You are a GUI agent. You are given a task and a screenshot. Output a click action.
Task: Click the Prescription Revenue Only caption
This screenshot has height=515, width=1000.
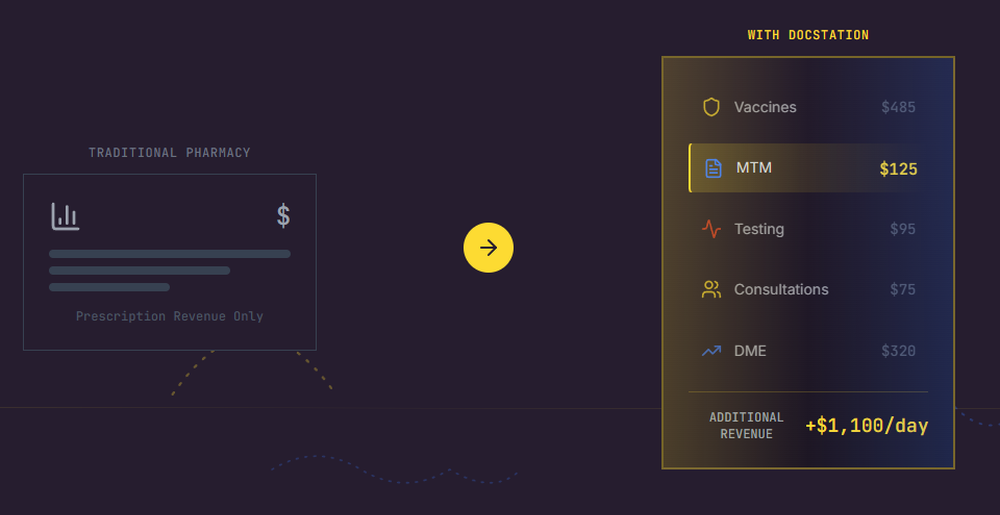(170, 316)
